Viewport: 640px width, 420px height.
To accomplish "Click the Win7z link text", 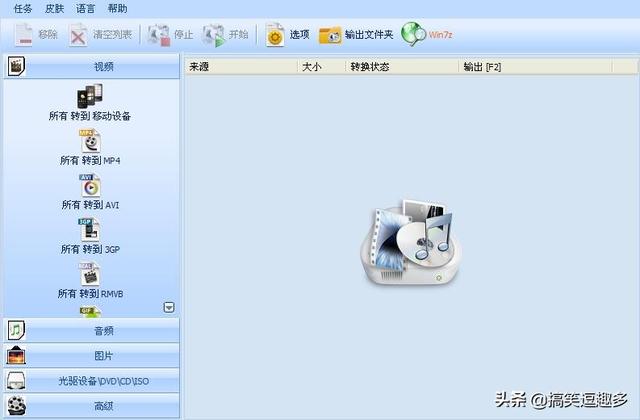I will (x=440, y=35).
